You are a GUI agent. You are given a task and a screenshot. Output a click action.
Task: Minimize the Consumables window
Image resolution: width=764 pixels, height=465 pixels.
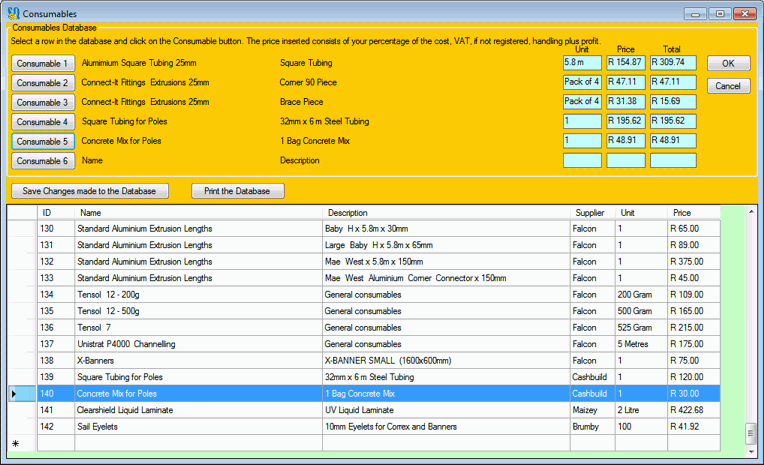click(x=697, y=13)
